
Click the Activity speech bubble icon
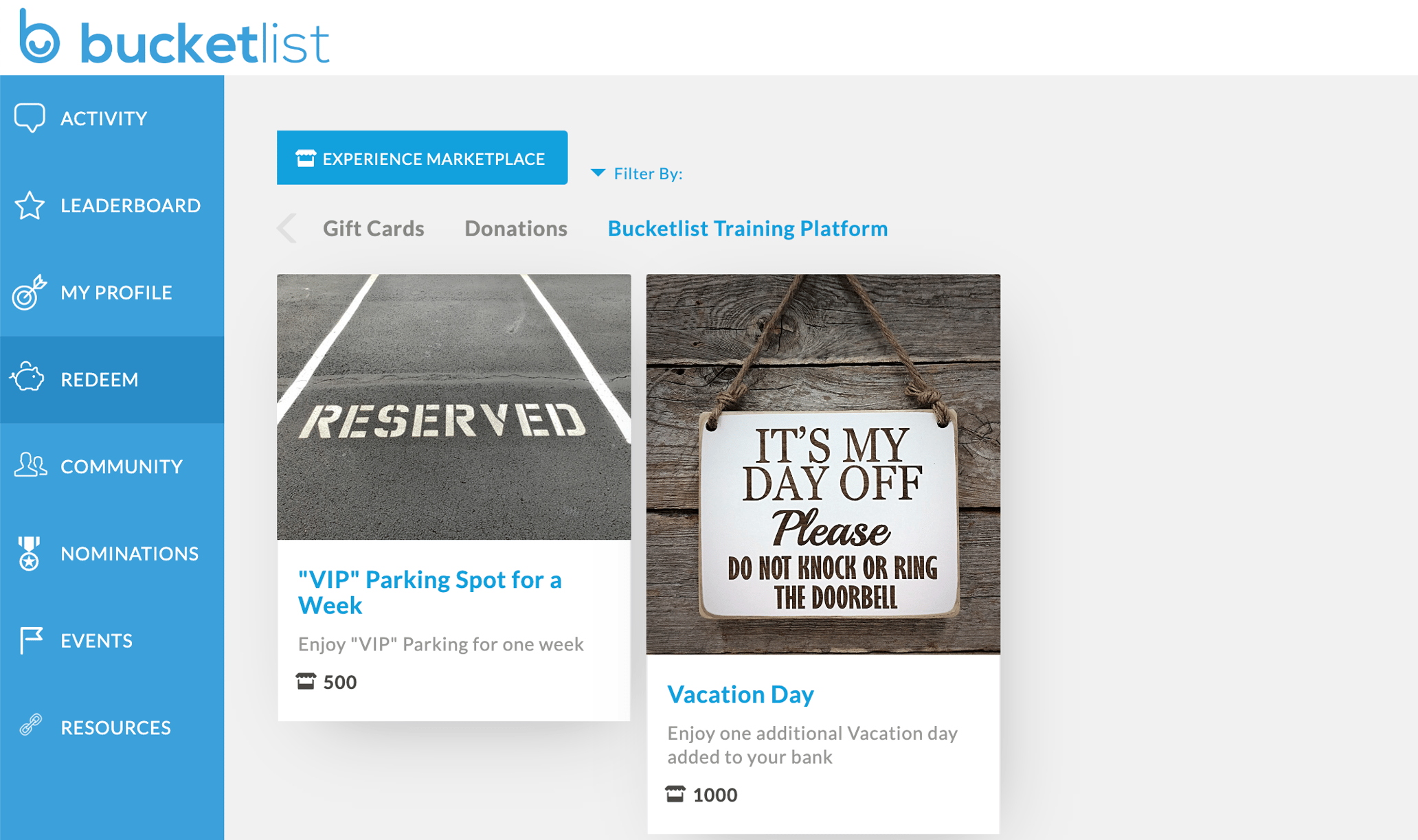[30, 117]
